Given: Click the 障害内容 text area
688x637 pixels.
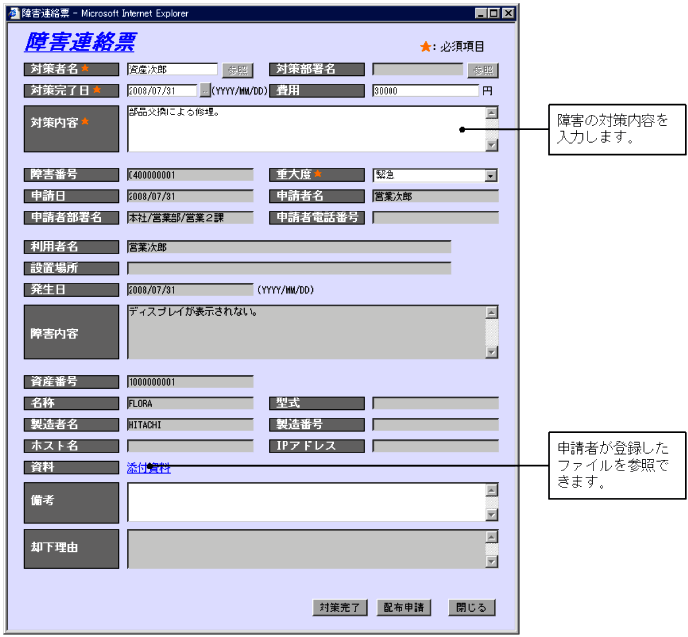Looking at the screenshot, I should tap(306, 332).
